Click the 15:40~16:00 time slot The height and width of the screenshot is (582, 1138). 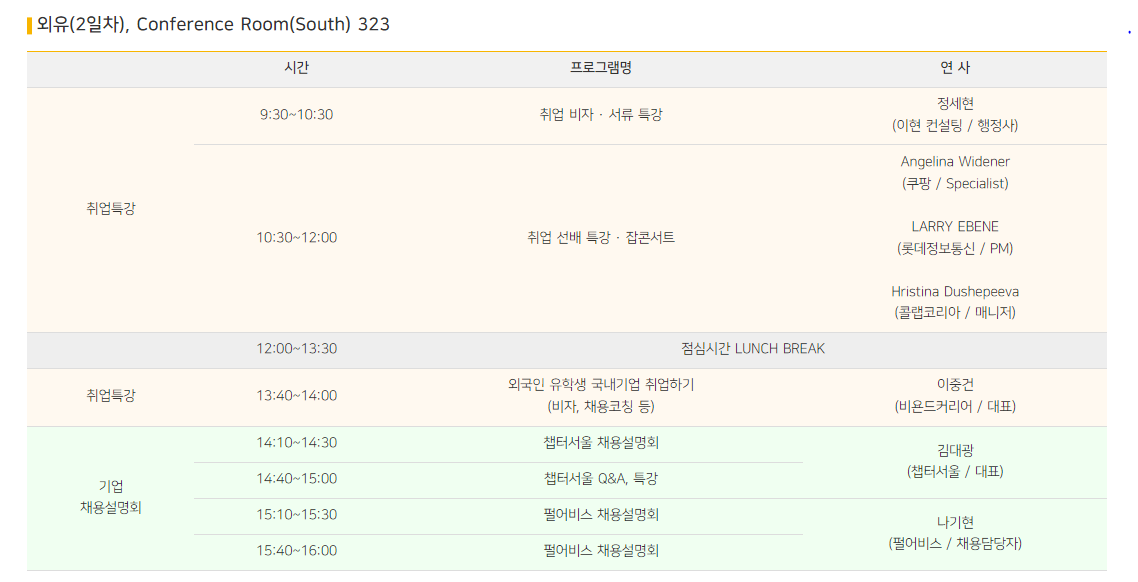coord(296,551)
